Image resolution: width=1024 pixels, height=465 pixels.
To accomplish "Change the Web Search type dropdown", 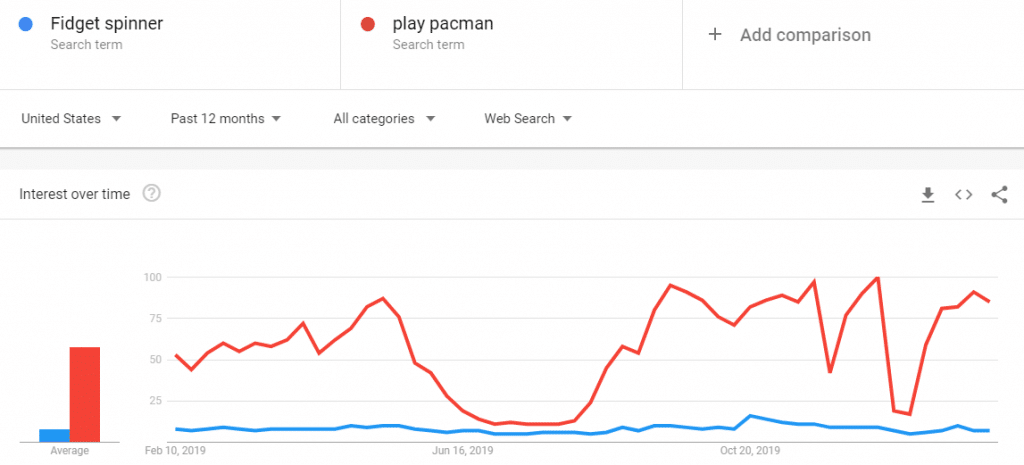I will pyautogui.click(x=528, y=119).
